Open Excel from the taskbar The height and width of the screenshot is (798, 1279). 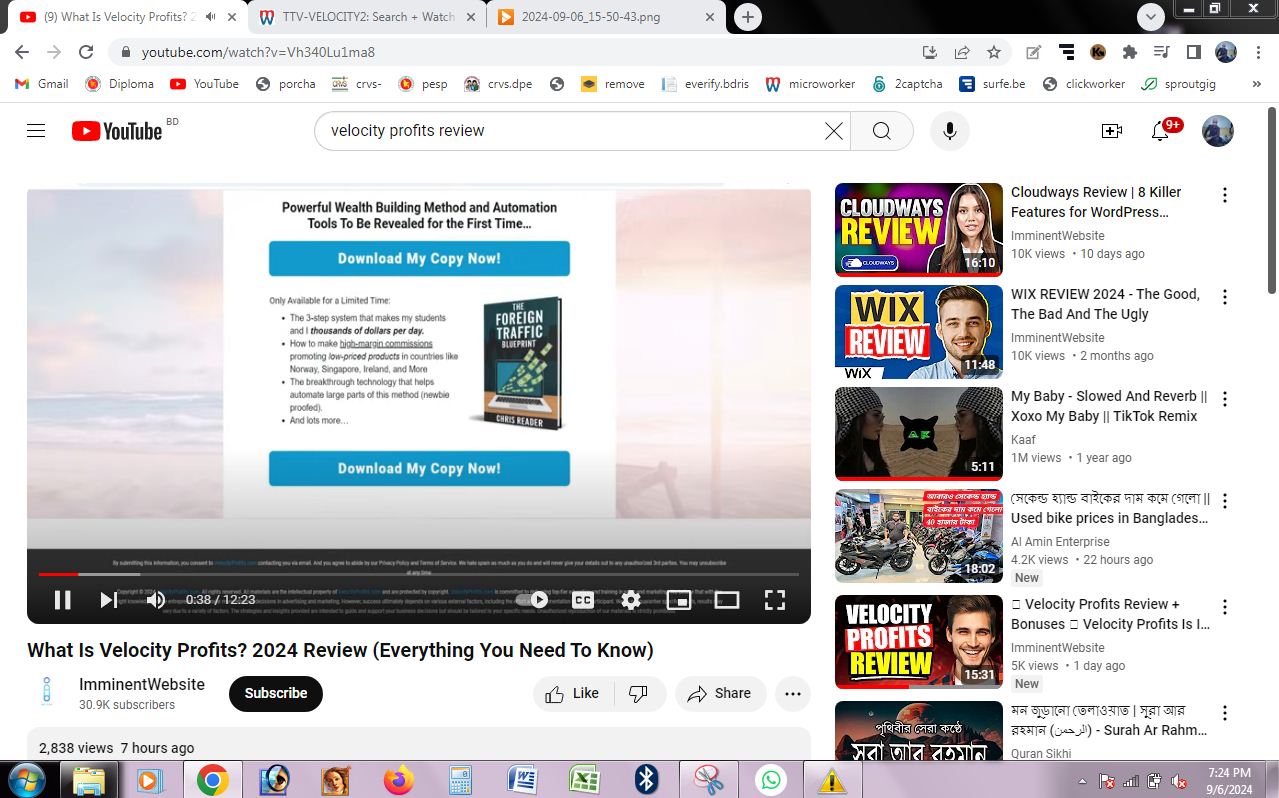point(584,779)
